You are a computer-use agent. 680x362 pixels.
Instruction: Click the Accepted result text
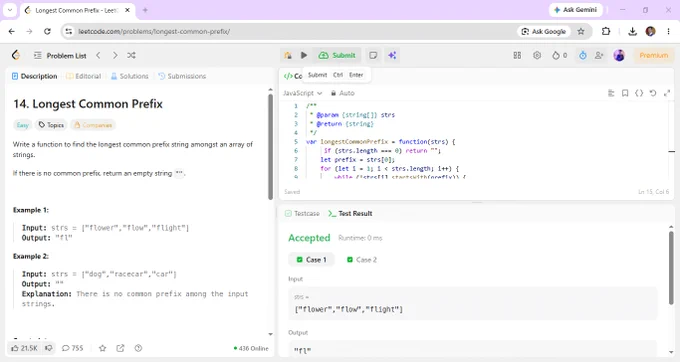click(x=309, y=238)
